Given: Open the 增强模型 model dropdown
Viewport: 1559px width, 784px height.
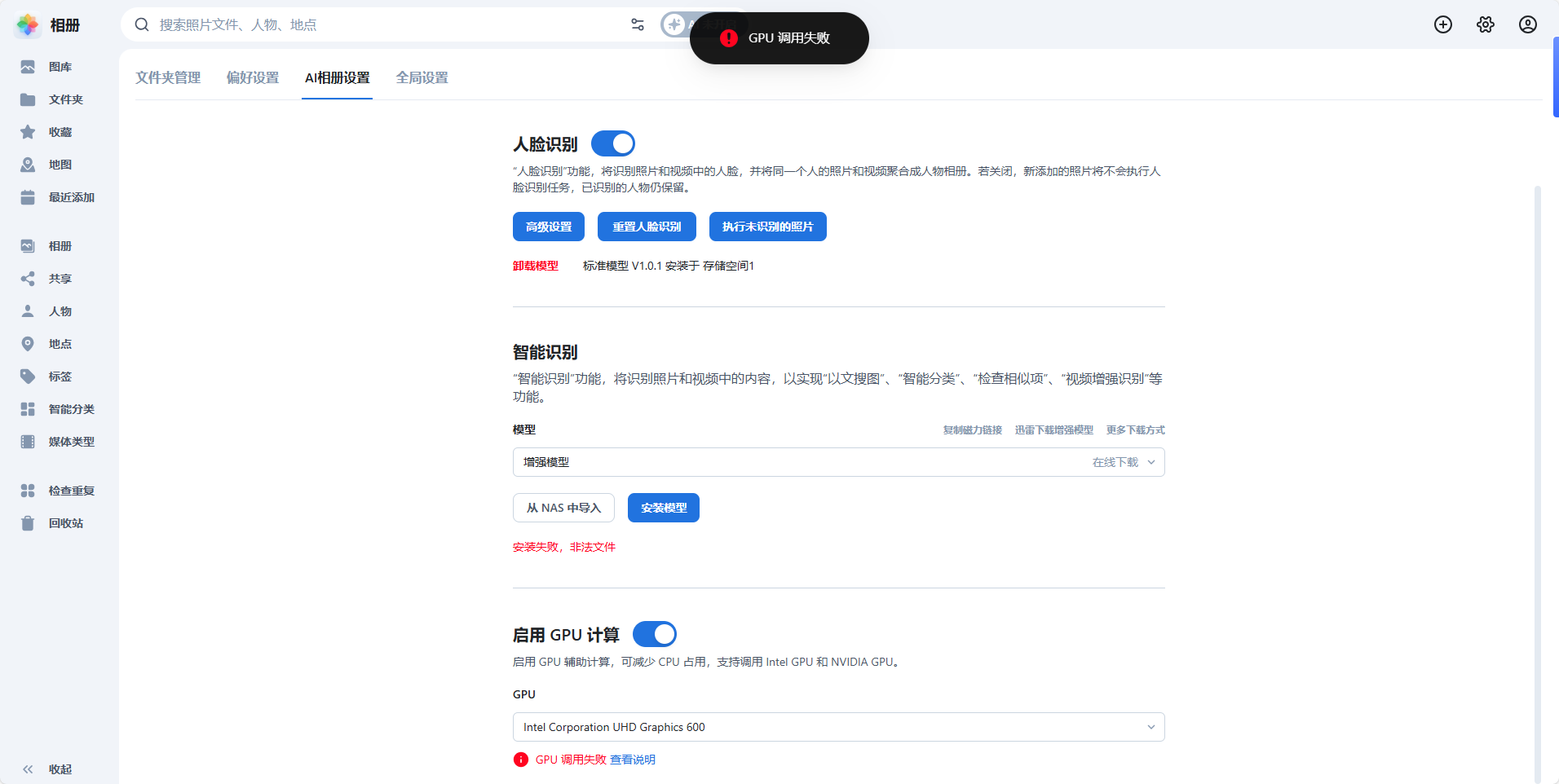Looking at the screenshot, I should click(839, 462).
